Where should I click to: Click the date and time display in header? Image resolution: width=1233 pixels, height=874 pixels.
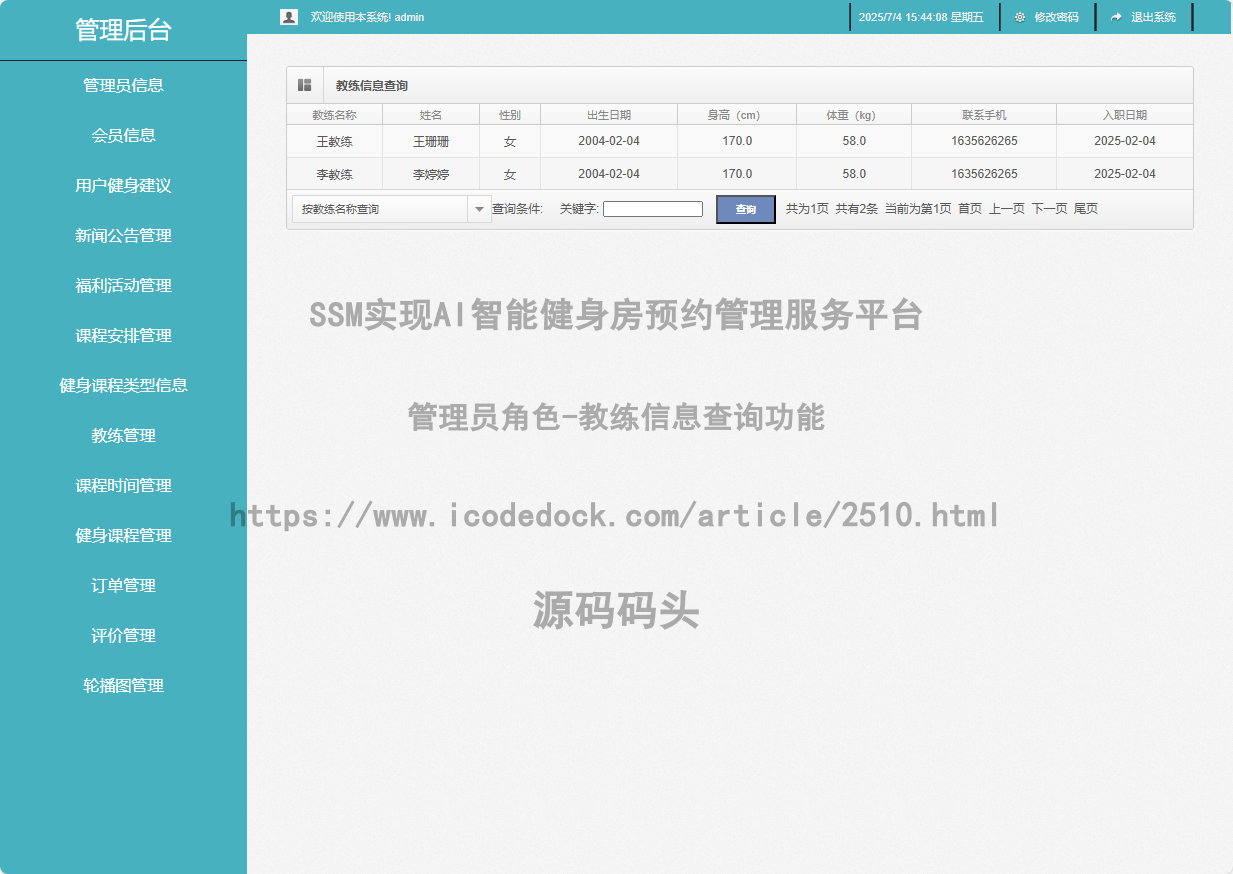click(x=921, y=17)
